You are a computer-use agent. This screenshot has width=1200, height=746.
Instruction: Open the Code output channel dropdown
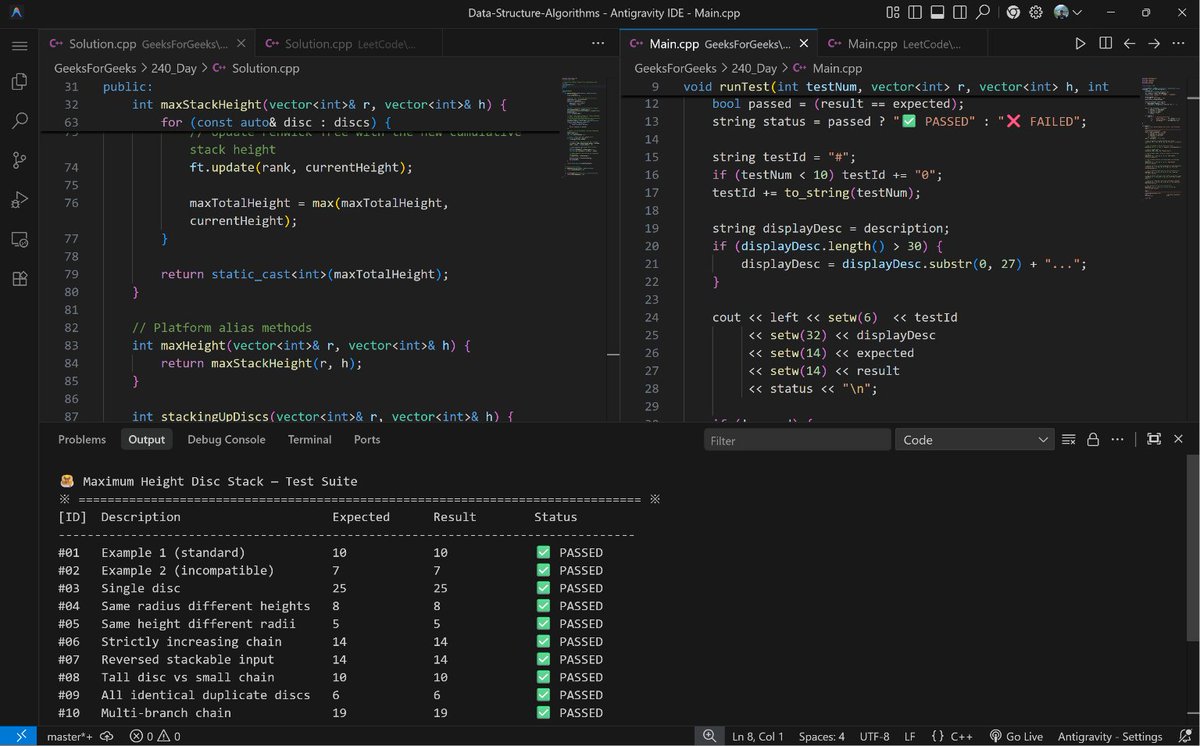pyautogui.click(x=974, y=440)
